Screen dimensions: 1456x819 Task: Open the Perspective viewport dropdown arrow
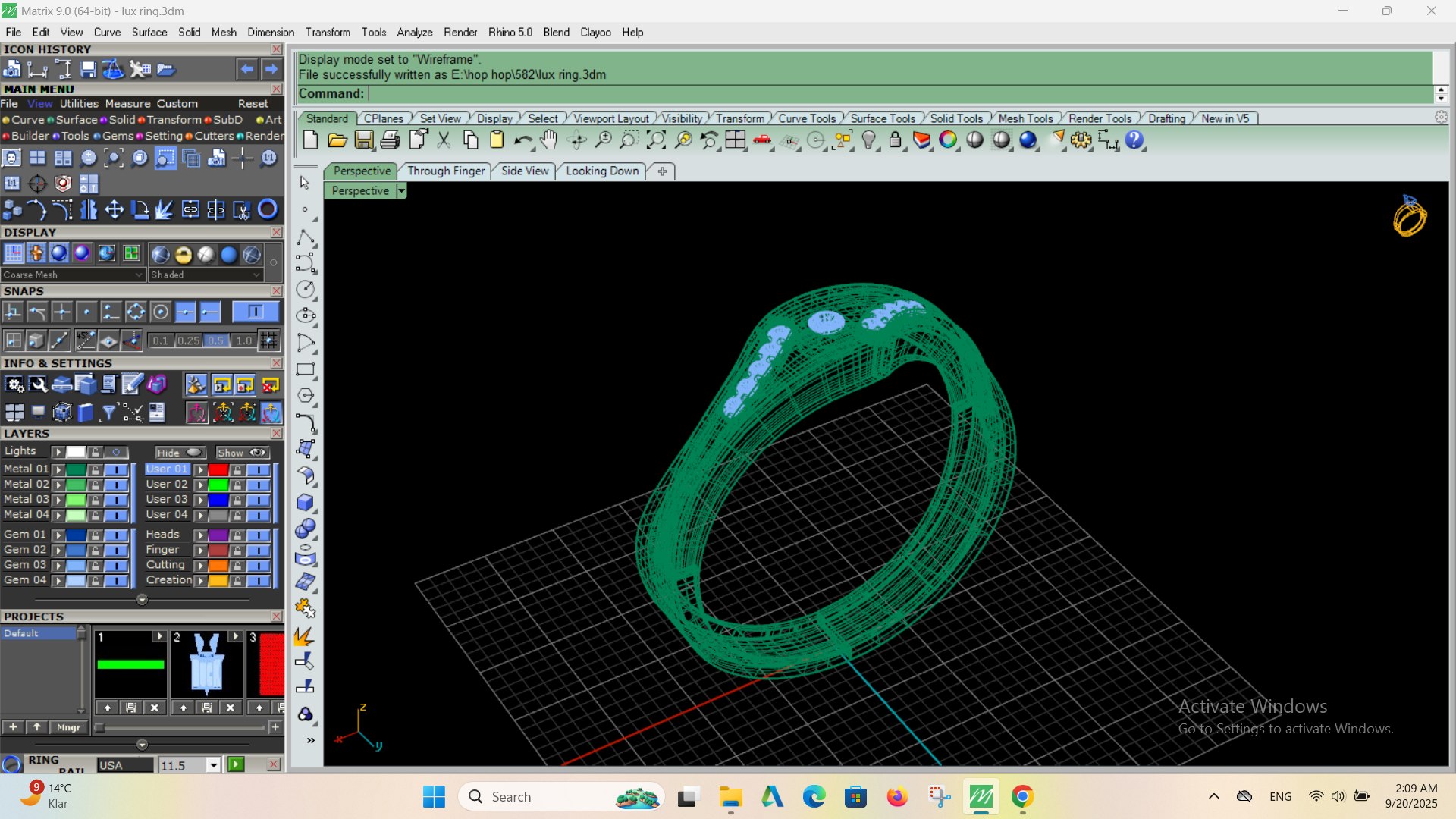(401, 191)
